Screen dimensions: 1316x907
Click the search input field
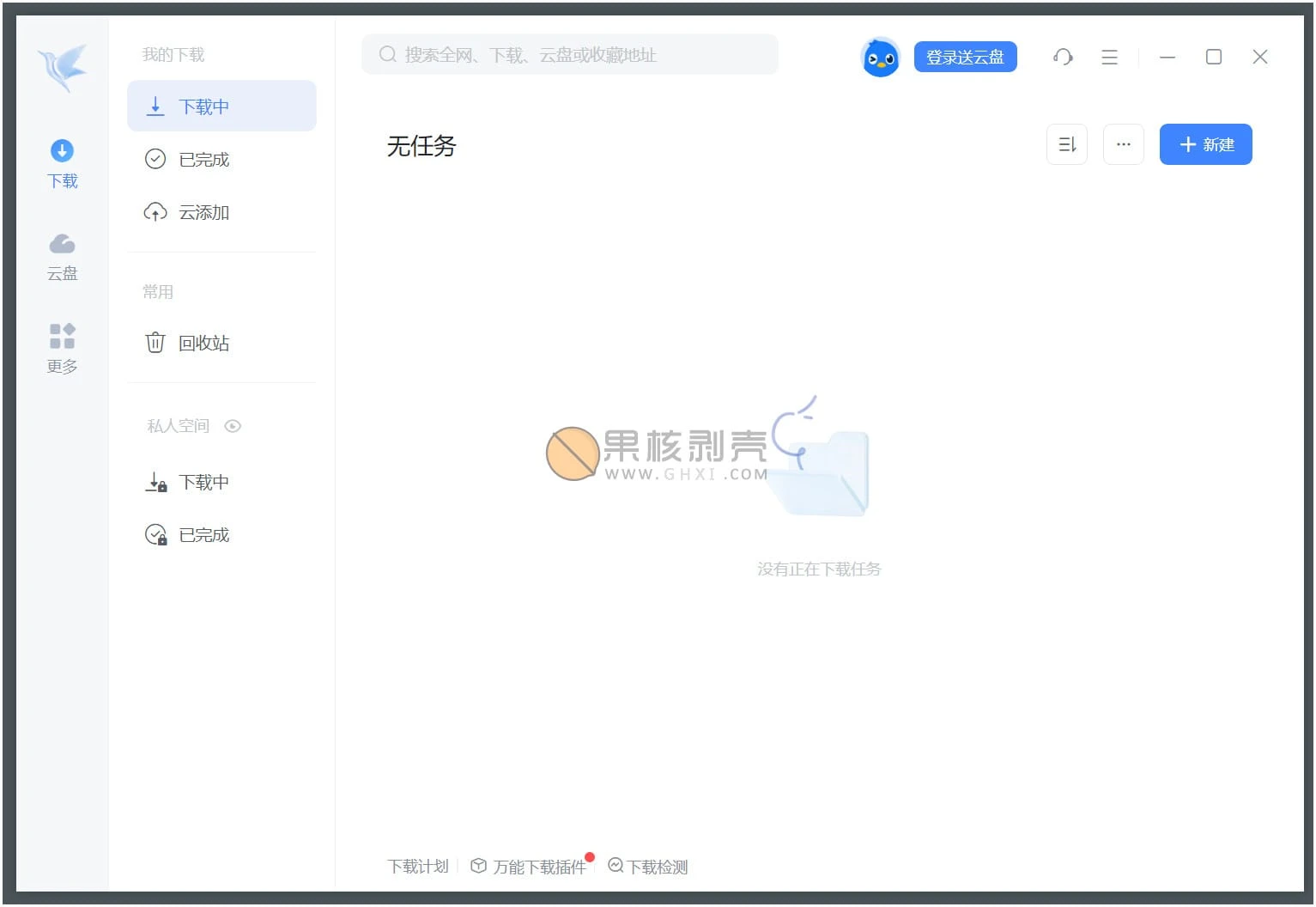point(570,55)
